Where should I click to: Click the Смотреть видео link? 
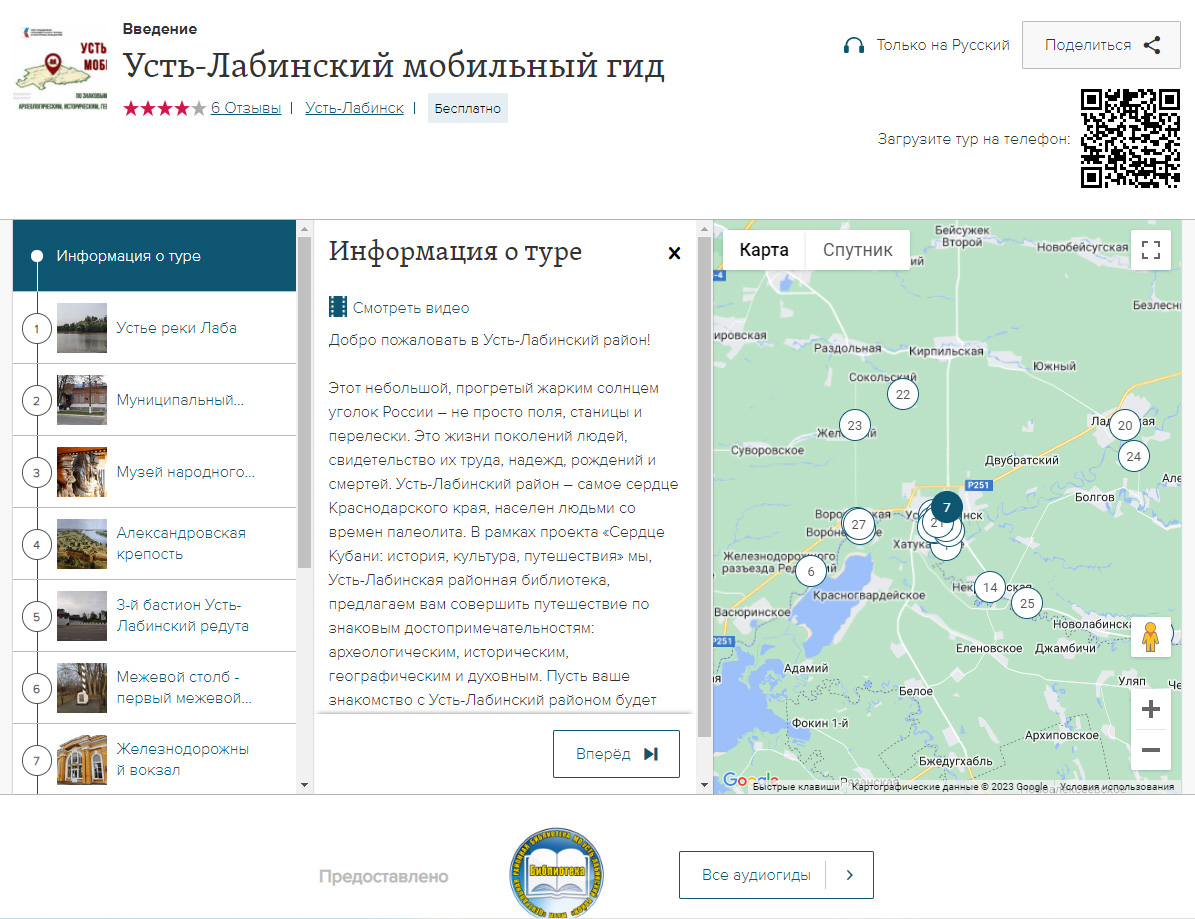coord(411,308)
